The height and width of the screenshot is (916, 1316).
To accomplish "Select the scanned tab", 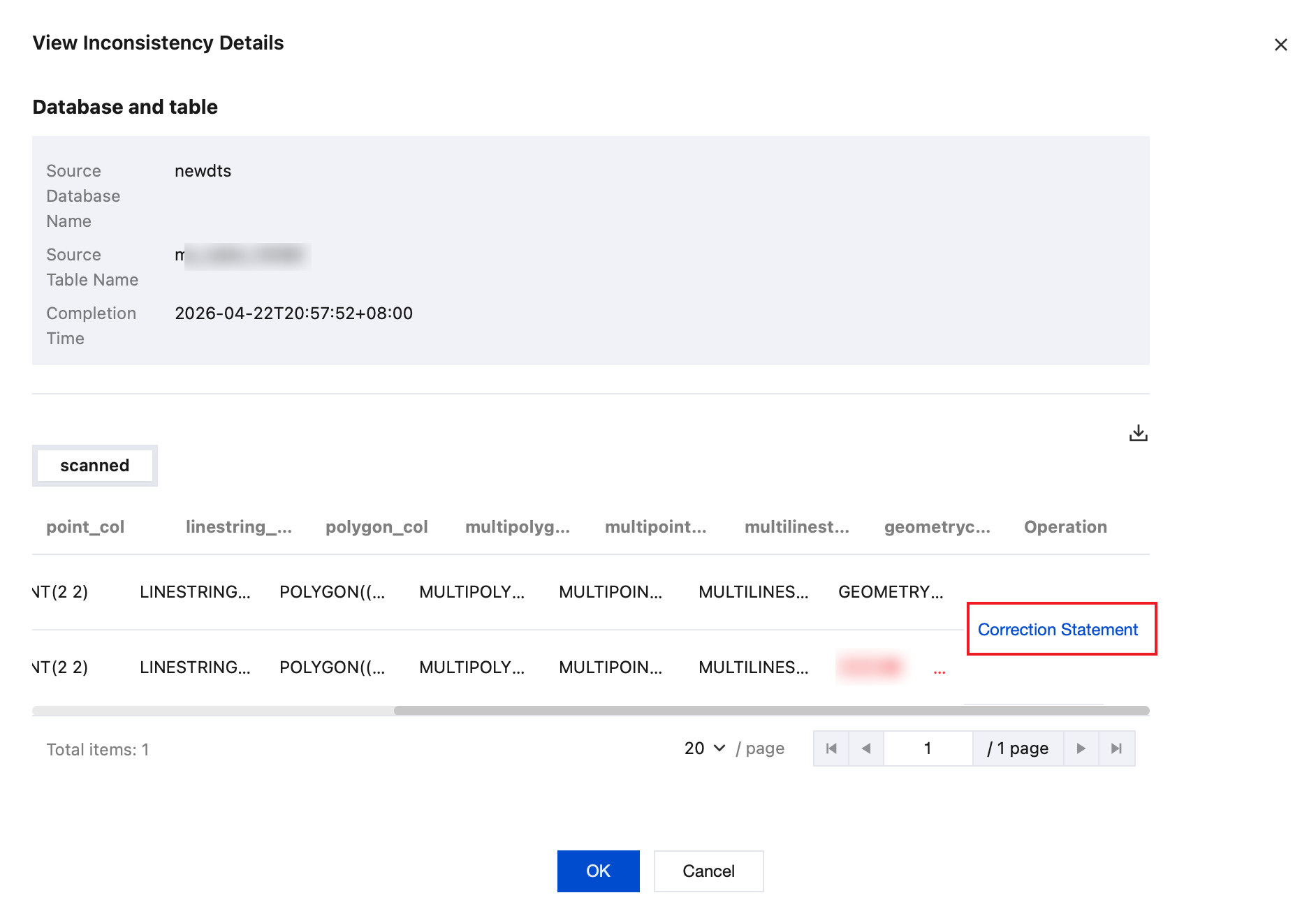I will (95, 466).
